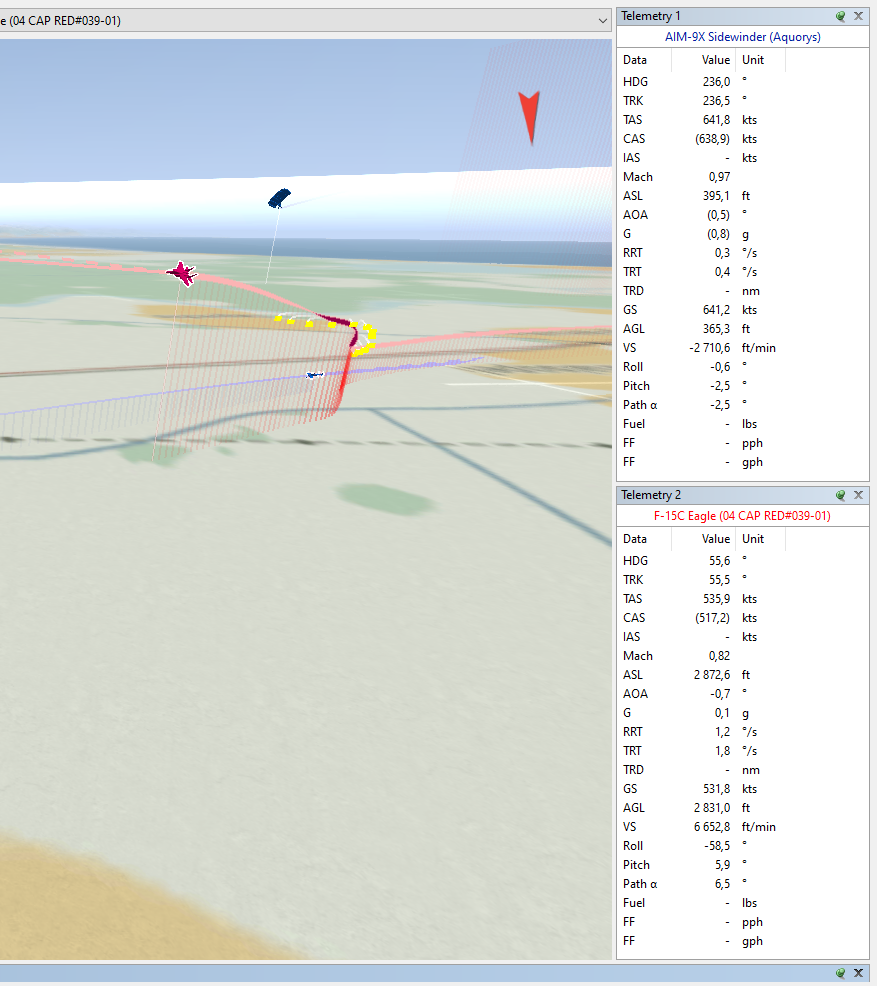Click the magenta F-15C aircraft in 3D view

(x=182, y=273)
